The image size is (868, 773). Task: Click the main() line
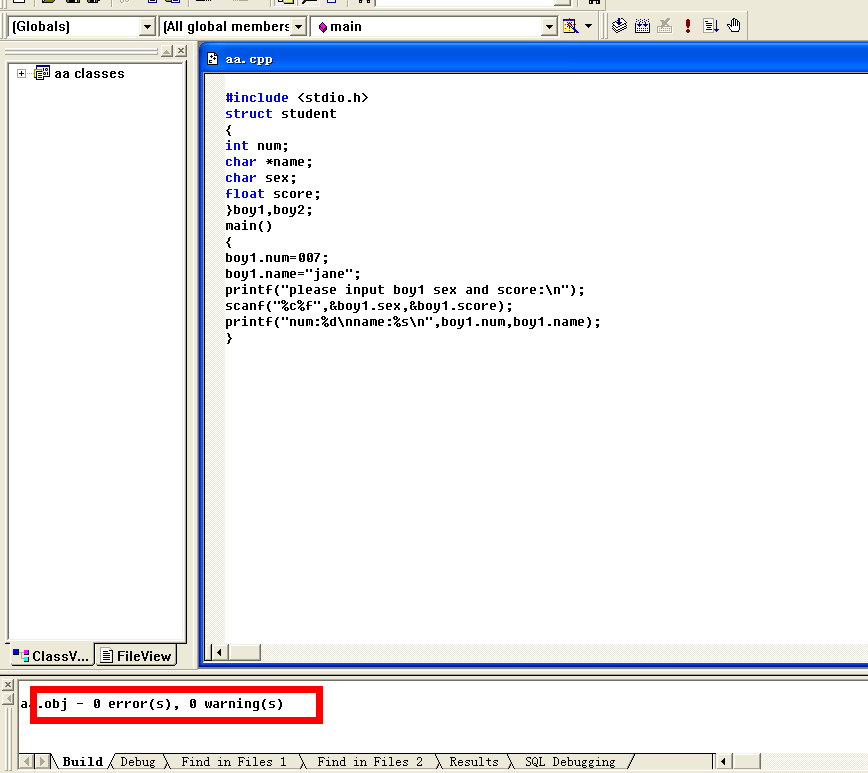249,226
